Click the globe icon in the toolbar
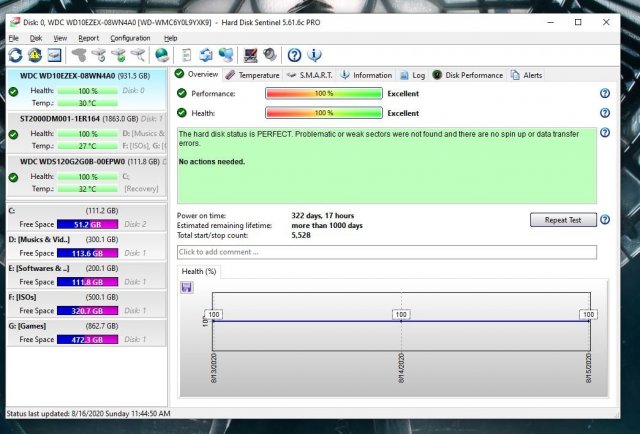The height and width of the screenshot is (434, 640). point(162,55)
